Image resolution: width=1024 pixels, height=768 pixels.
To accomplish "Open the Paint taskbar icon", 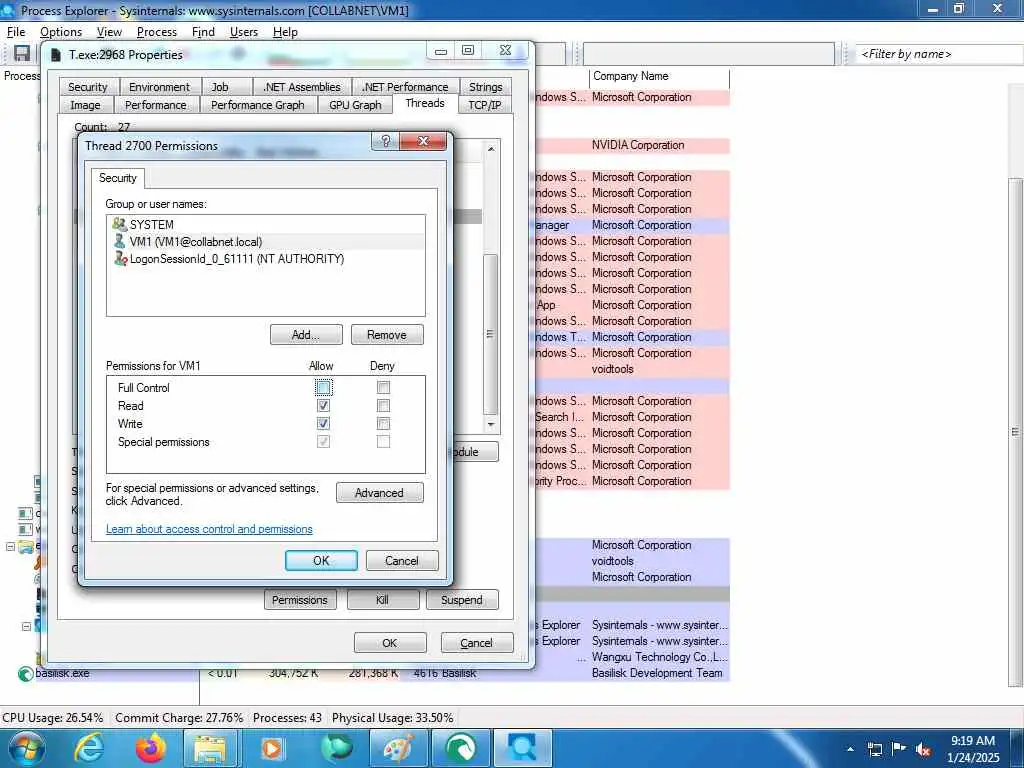I will (398, 748).
